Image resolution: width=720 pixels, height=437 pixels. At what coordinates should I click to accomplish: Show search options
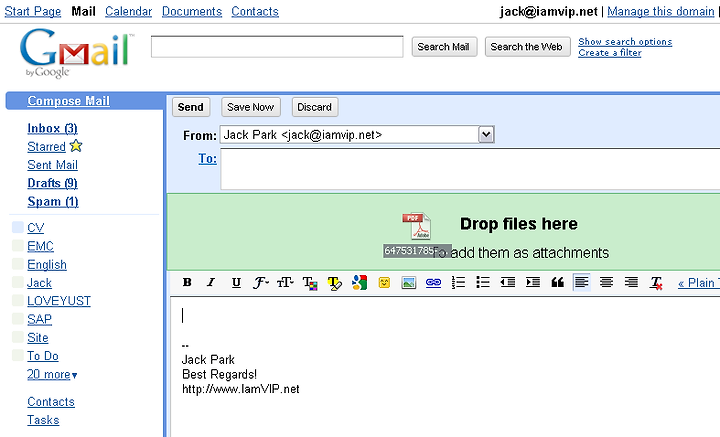point(625,42)
